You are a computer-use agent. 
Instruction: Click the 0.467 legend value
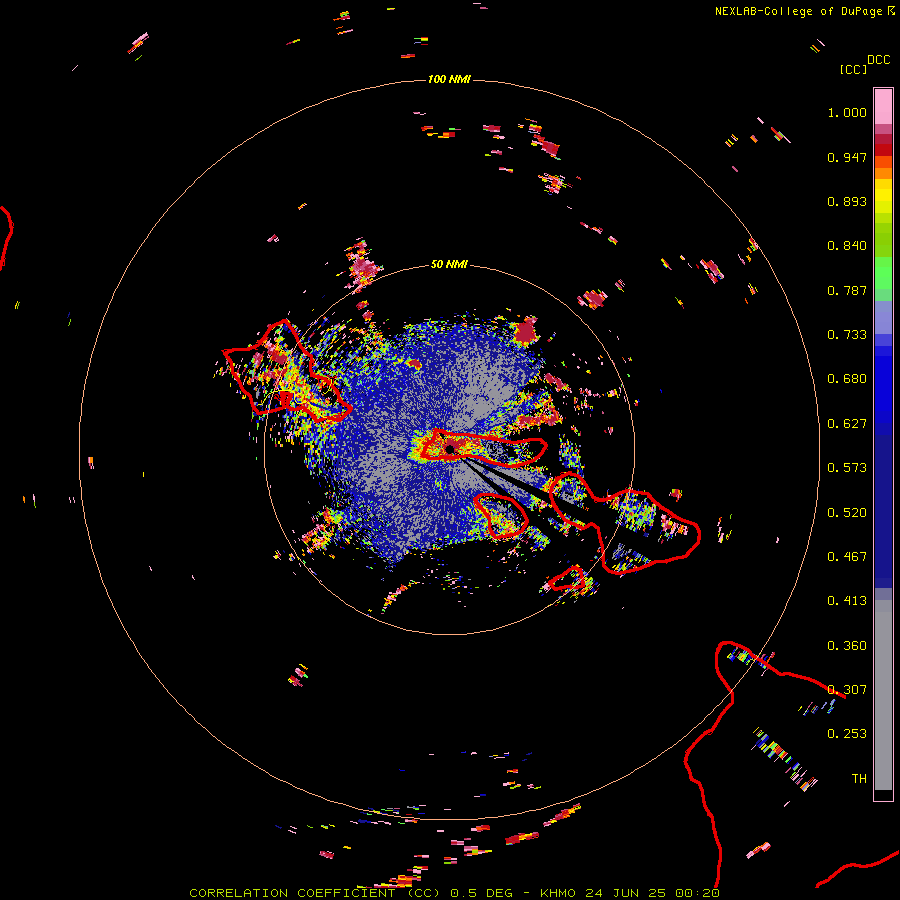point(847,557)
